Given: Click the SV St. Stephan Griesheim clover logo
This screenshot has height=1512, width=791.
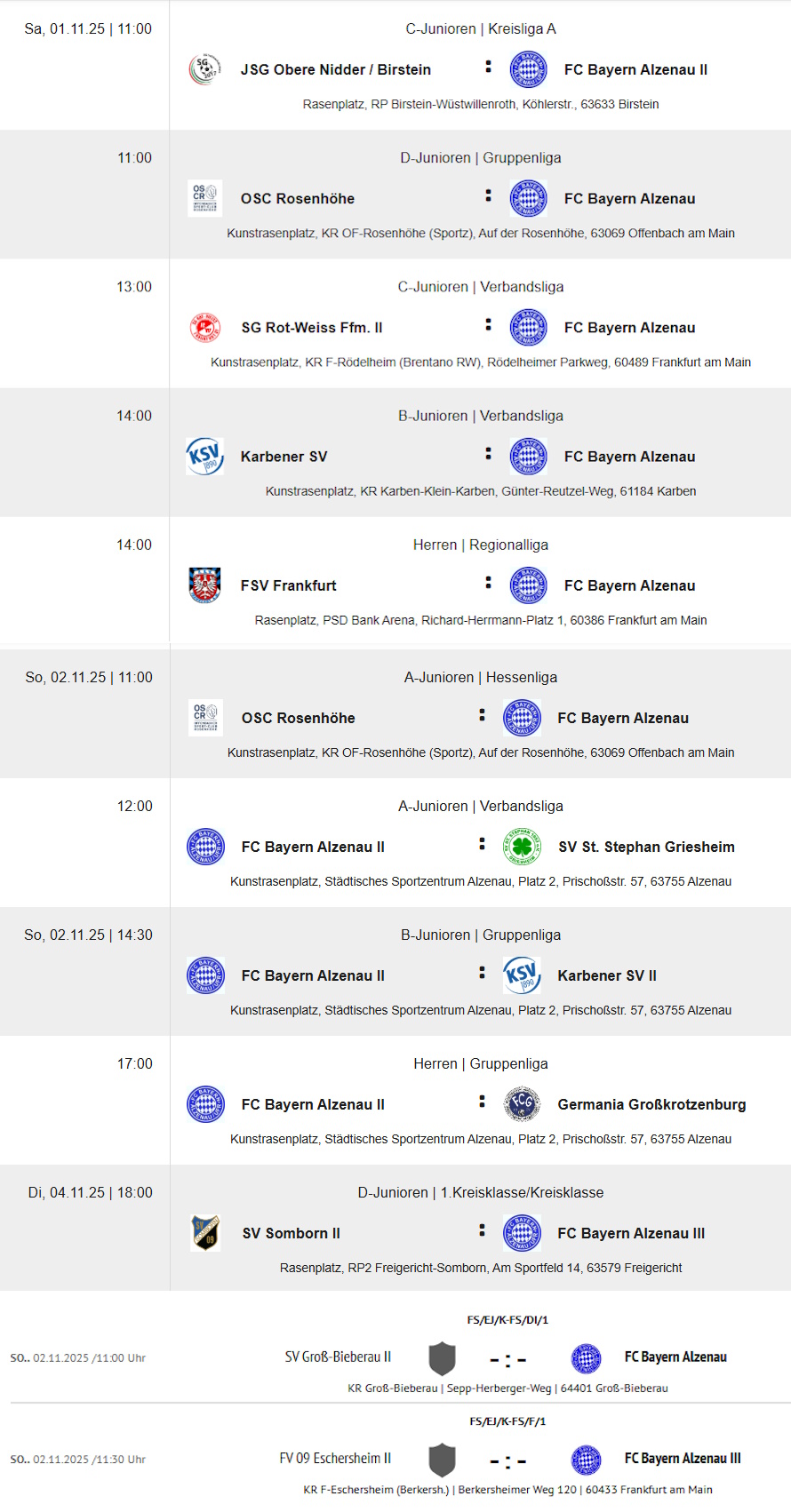Looking at the screenshot, I should click(522, 847).
